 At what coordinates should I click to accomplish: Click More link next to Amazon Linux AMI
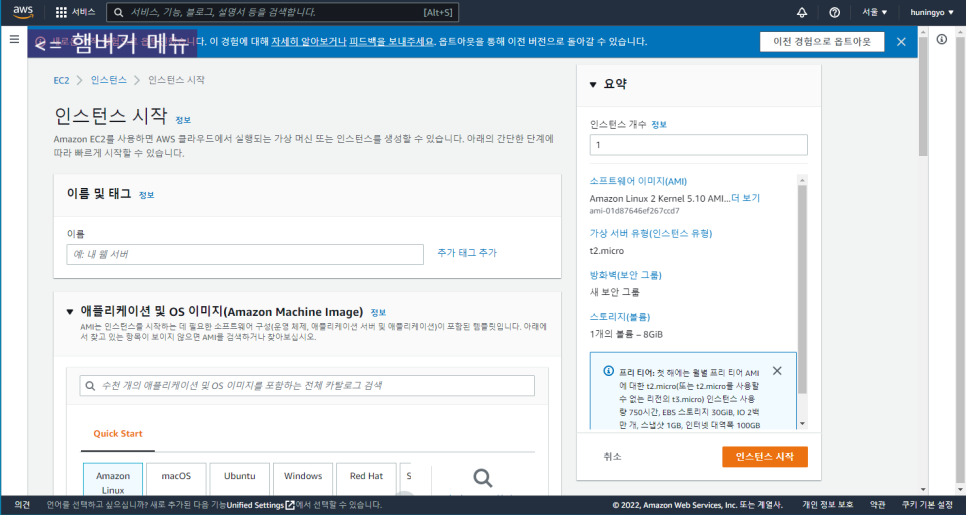745,198
